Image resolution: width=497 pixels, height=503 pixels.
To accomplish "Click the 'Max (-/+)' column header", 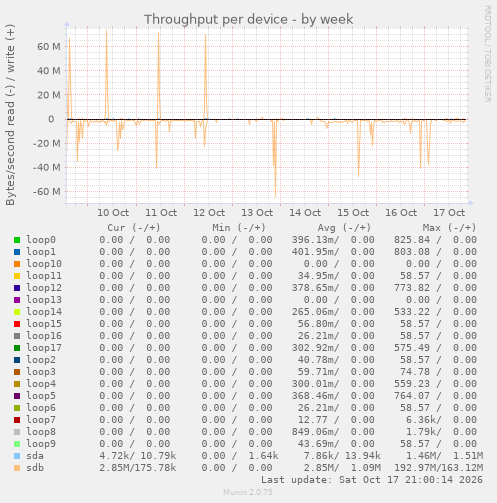I will (x=449, y=228).
